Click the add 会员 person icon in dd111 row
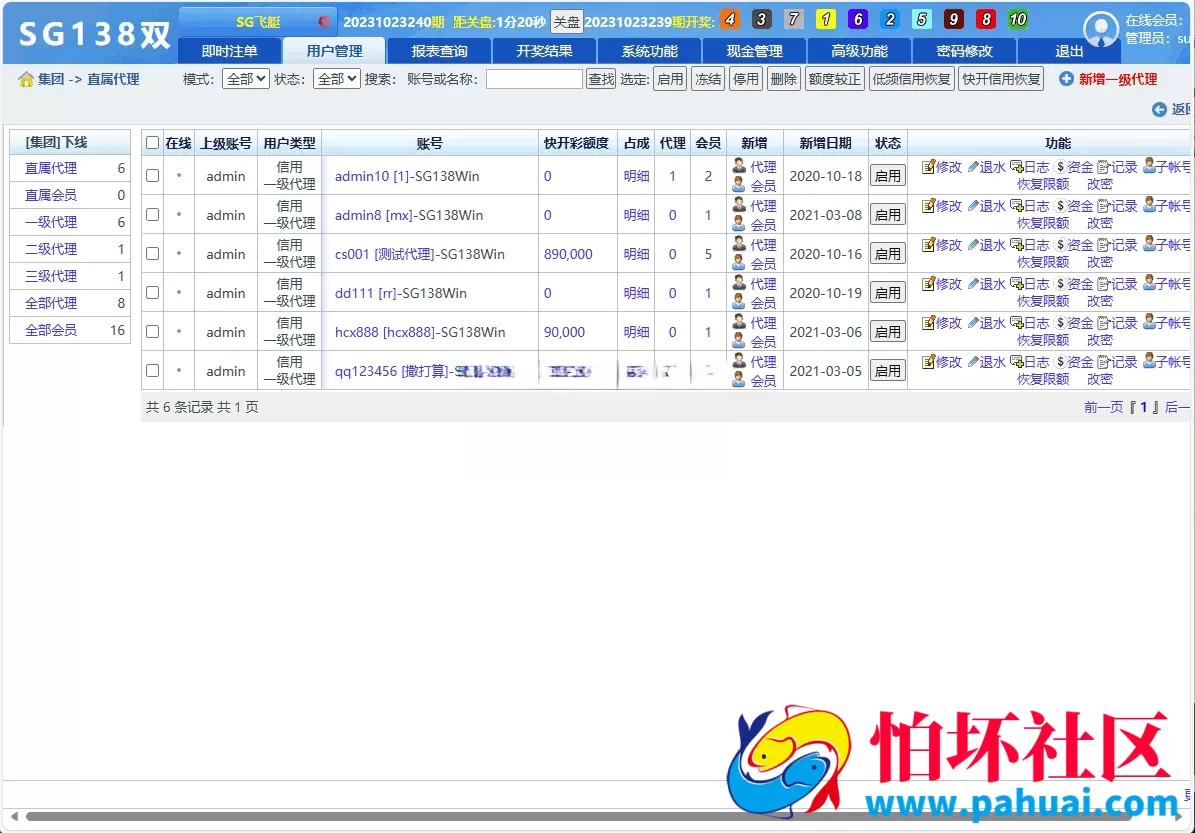The height and width of the screenshot is (833, 1195). tap(738, 301)
